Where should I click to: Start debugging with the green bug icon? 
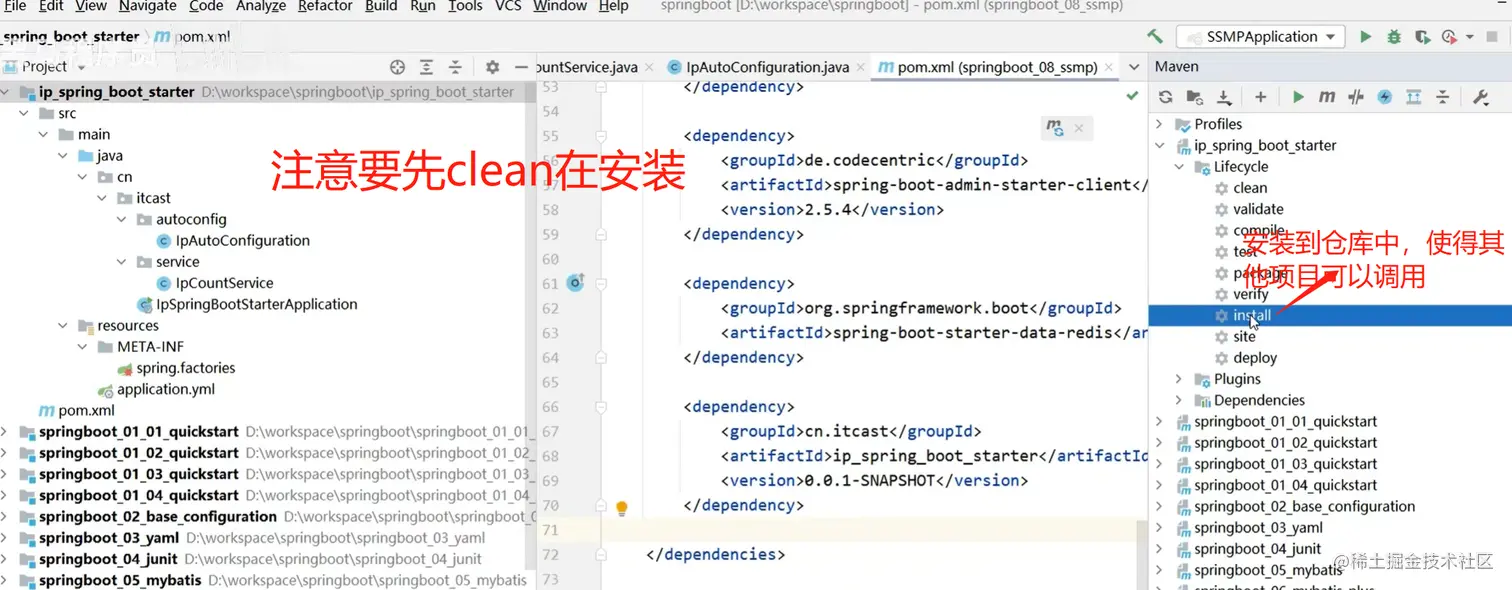pyautogui.click(x=1394, y=37)
